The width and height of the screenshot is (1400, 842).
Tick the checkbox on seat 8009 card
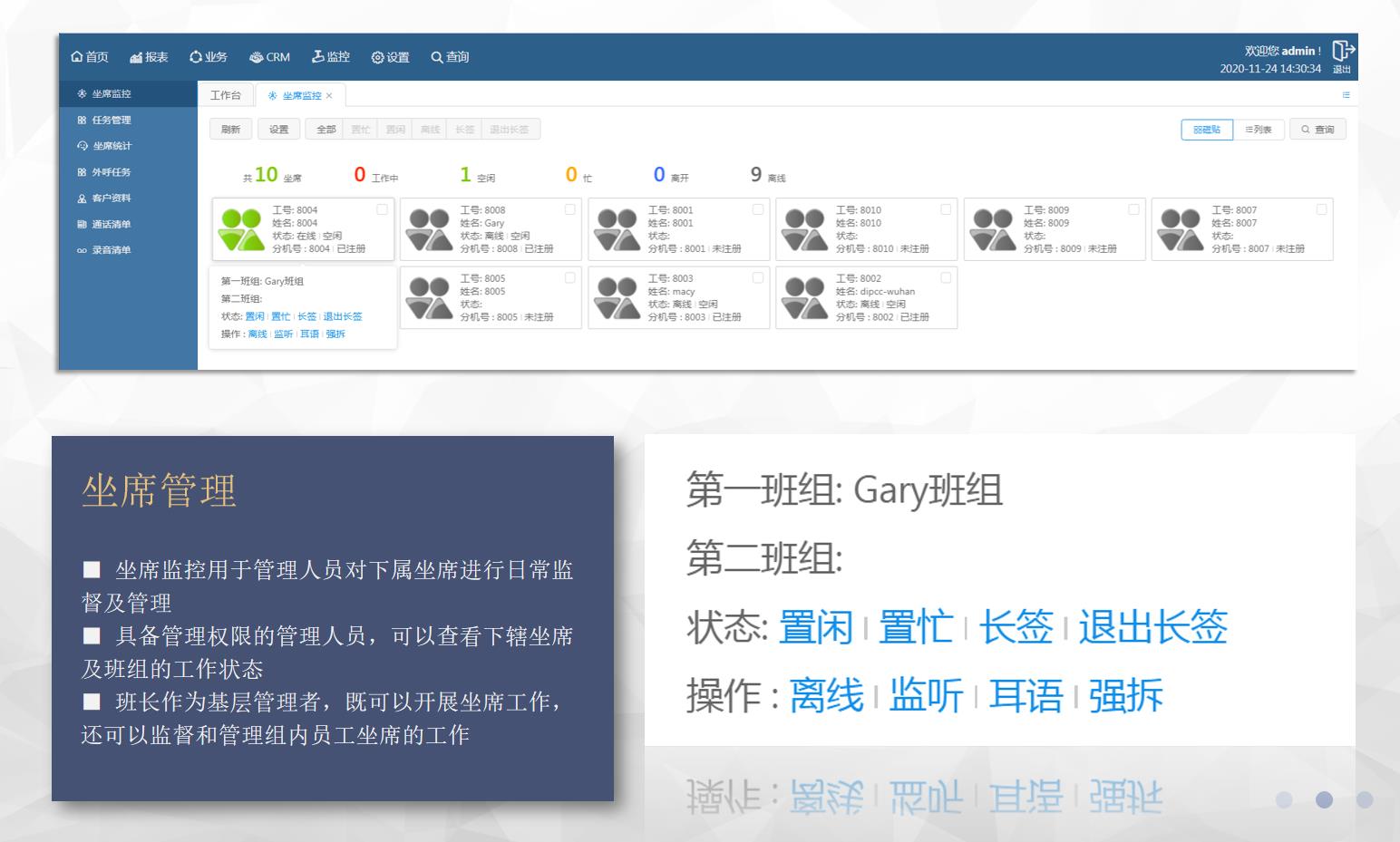point(1133,209)
